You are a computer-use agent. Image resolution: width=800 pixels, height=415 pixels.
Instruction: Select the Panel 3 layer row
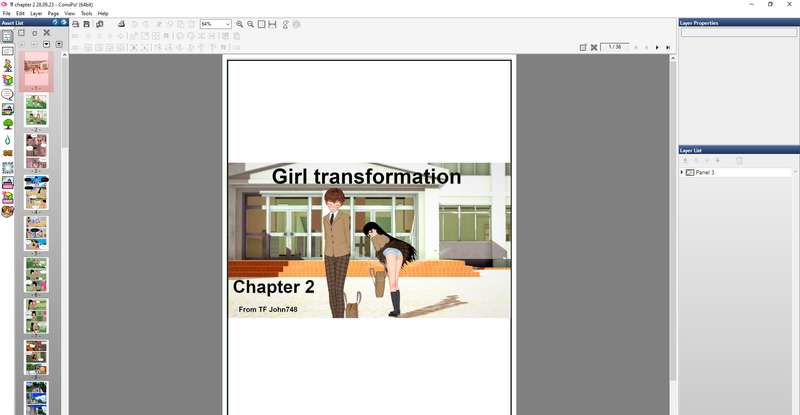(x=738, y=173)
